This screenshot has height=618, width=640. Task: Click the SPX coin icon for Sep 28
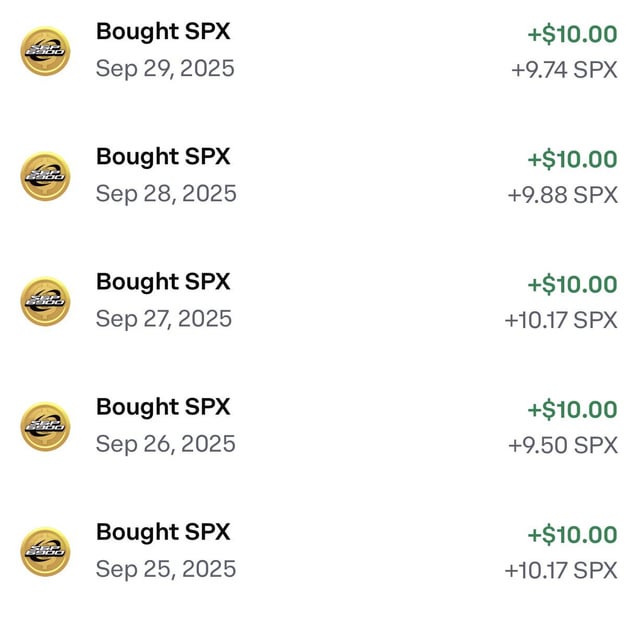click(45, 176)
